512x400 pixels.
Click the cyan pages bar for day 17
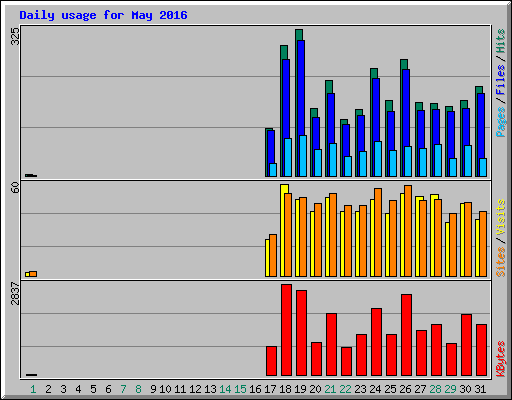point(273,170)
